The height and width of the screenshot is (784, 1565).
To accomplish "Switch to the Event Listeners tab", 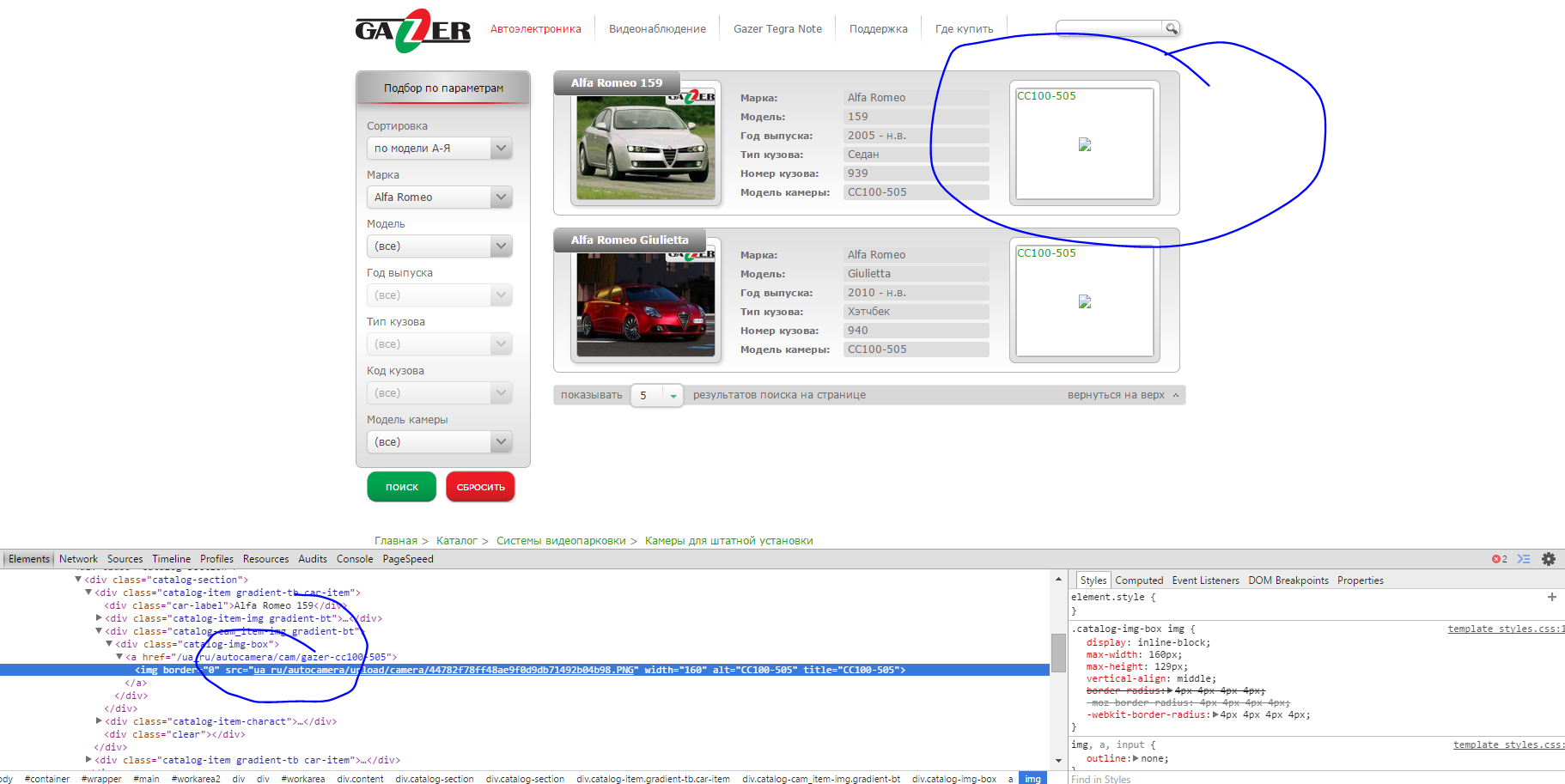I will 1206,580.
